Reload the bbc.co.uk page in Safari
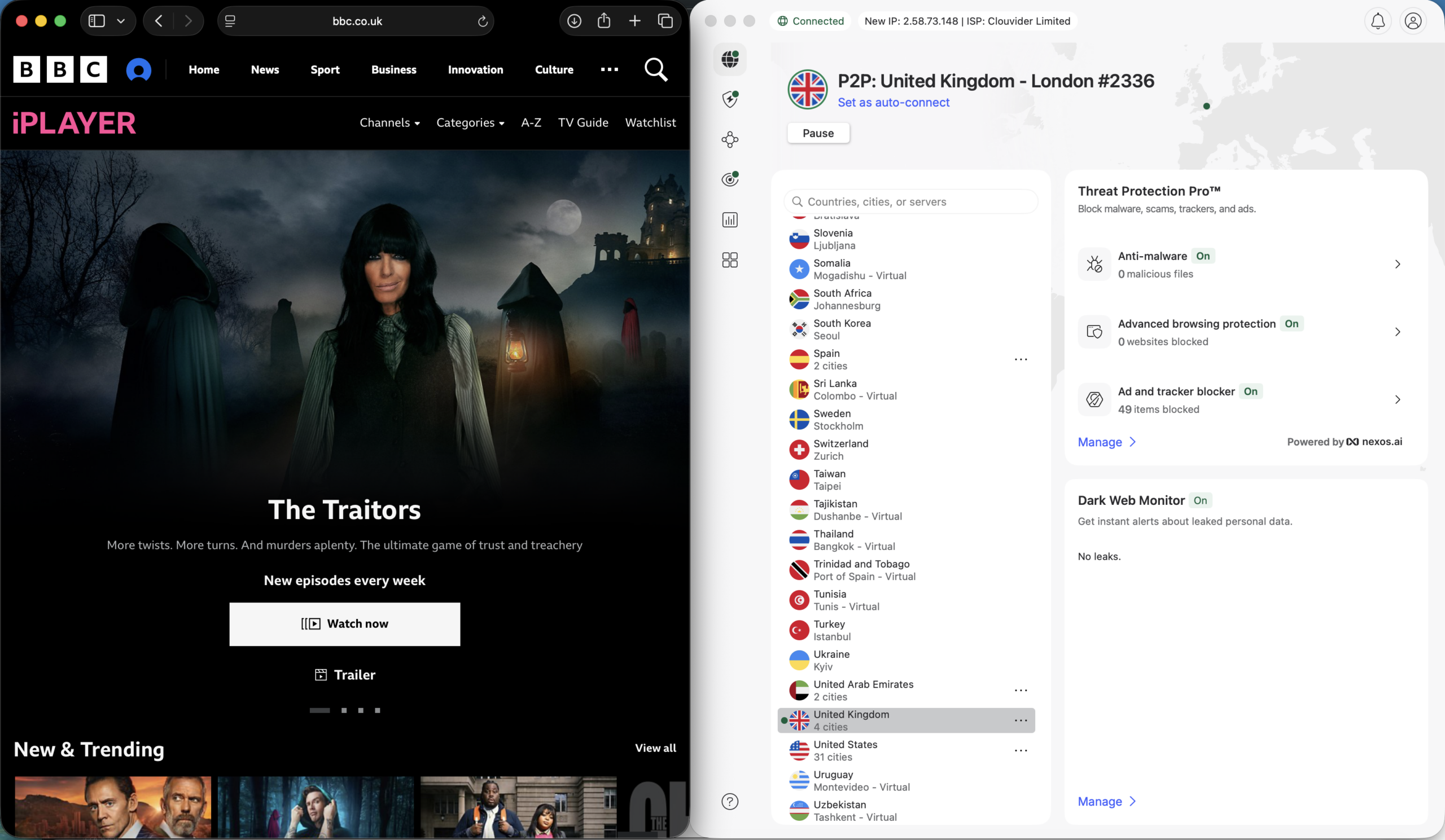1445x840 pixels. point(483,21)
